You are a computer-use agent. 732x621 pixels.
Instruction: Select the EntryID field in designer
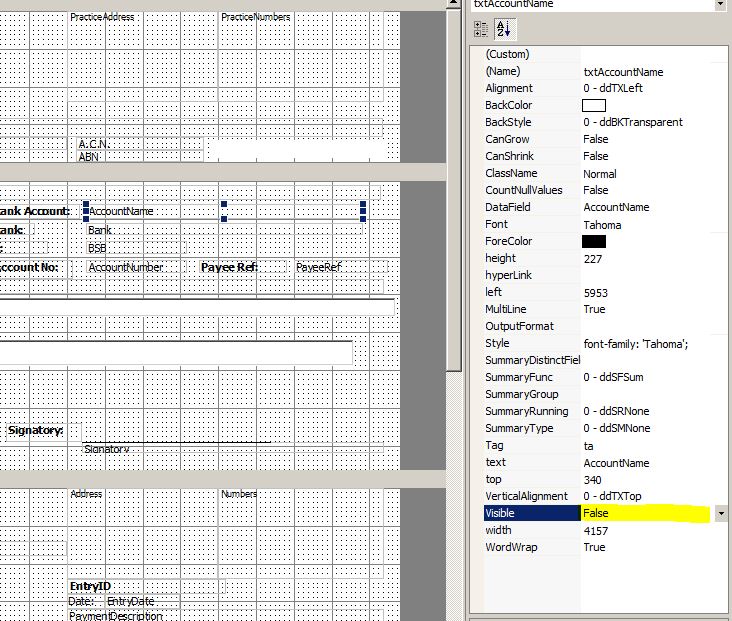(x=90, y=585)
